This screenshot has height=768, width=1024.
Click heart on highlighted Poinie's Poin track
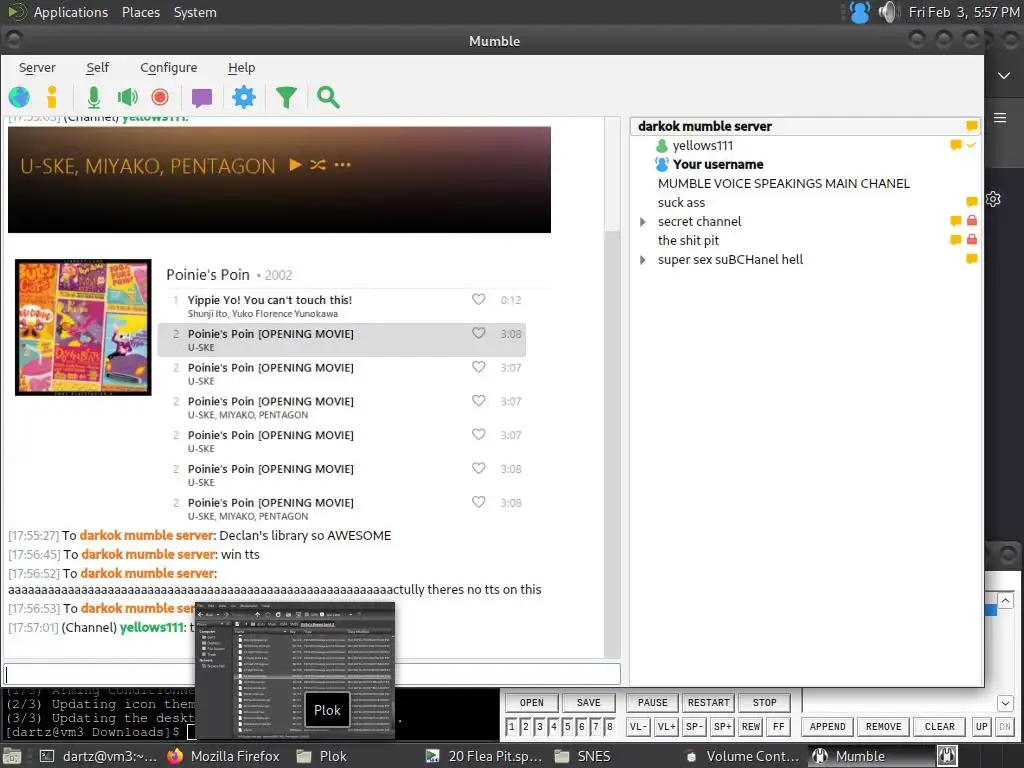(x=479, y=333)
